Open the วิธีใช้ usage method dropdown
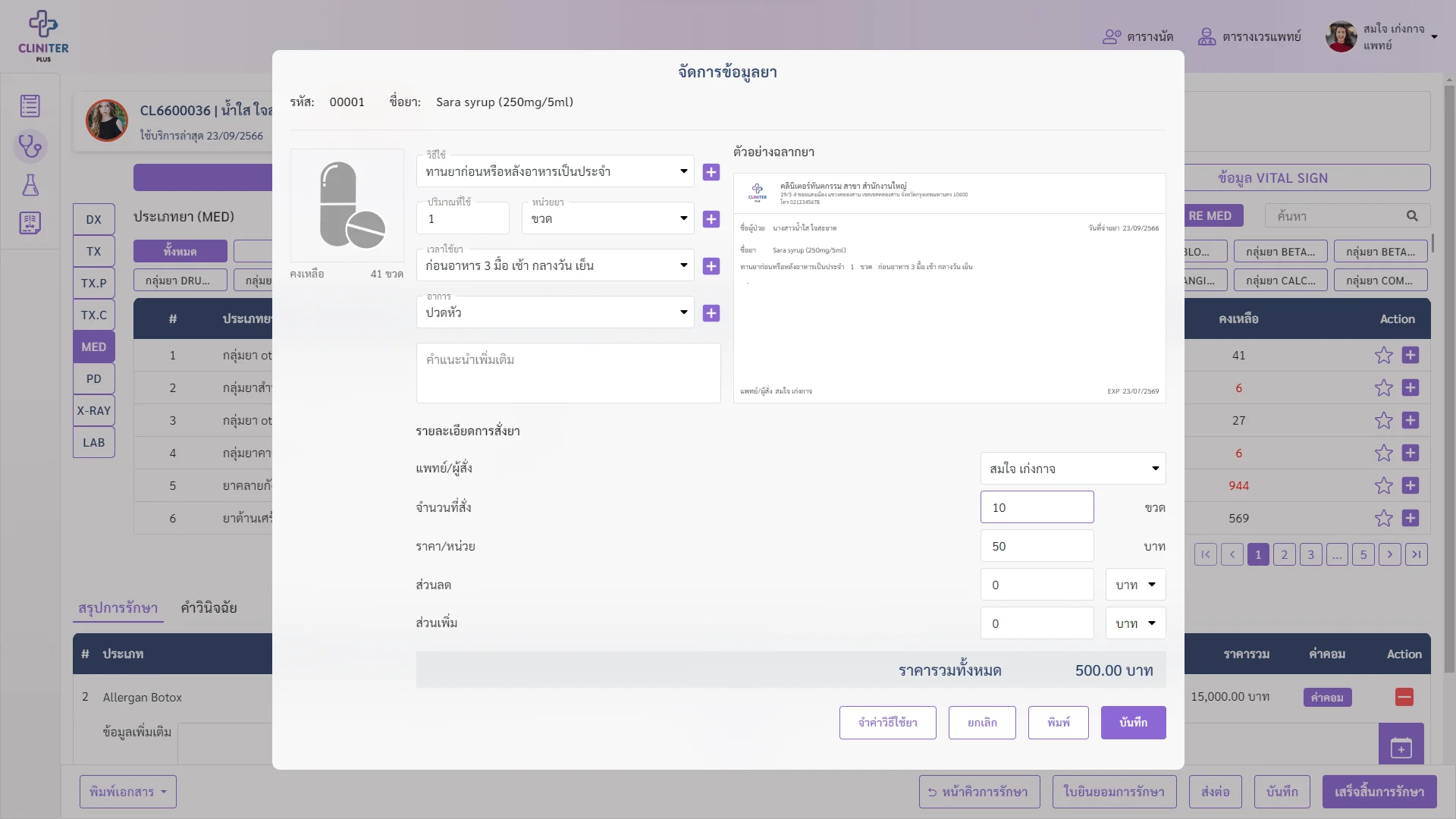This screenshot has height=819, width=1456. point(555,171)
